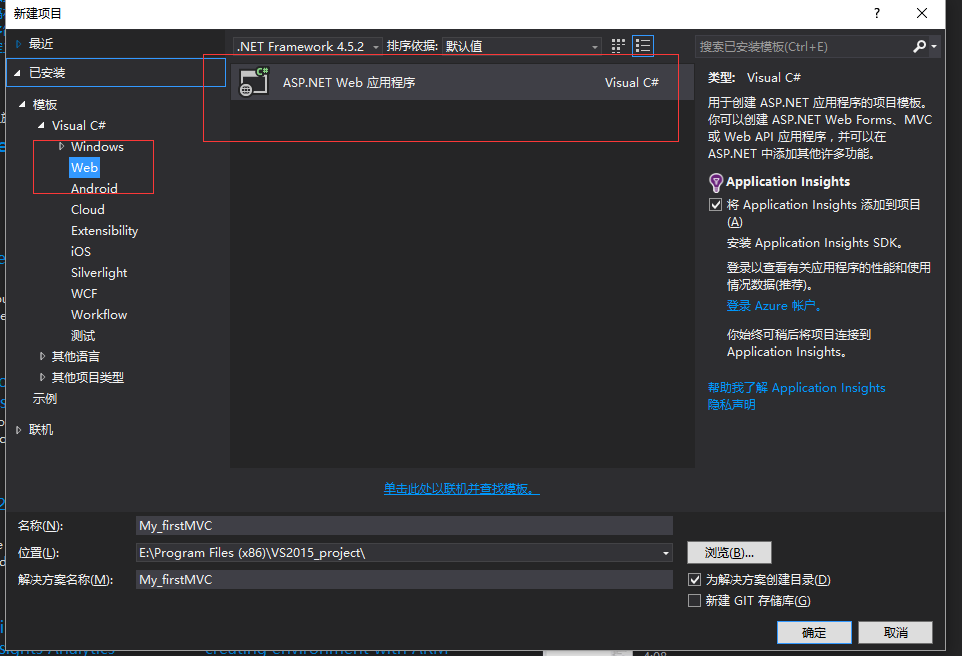Toggle create directory for solution checkbox
962x656 pixels.
(695, 579)
